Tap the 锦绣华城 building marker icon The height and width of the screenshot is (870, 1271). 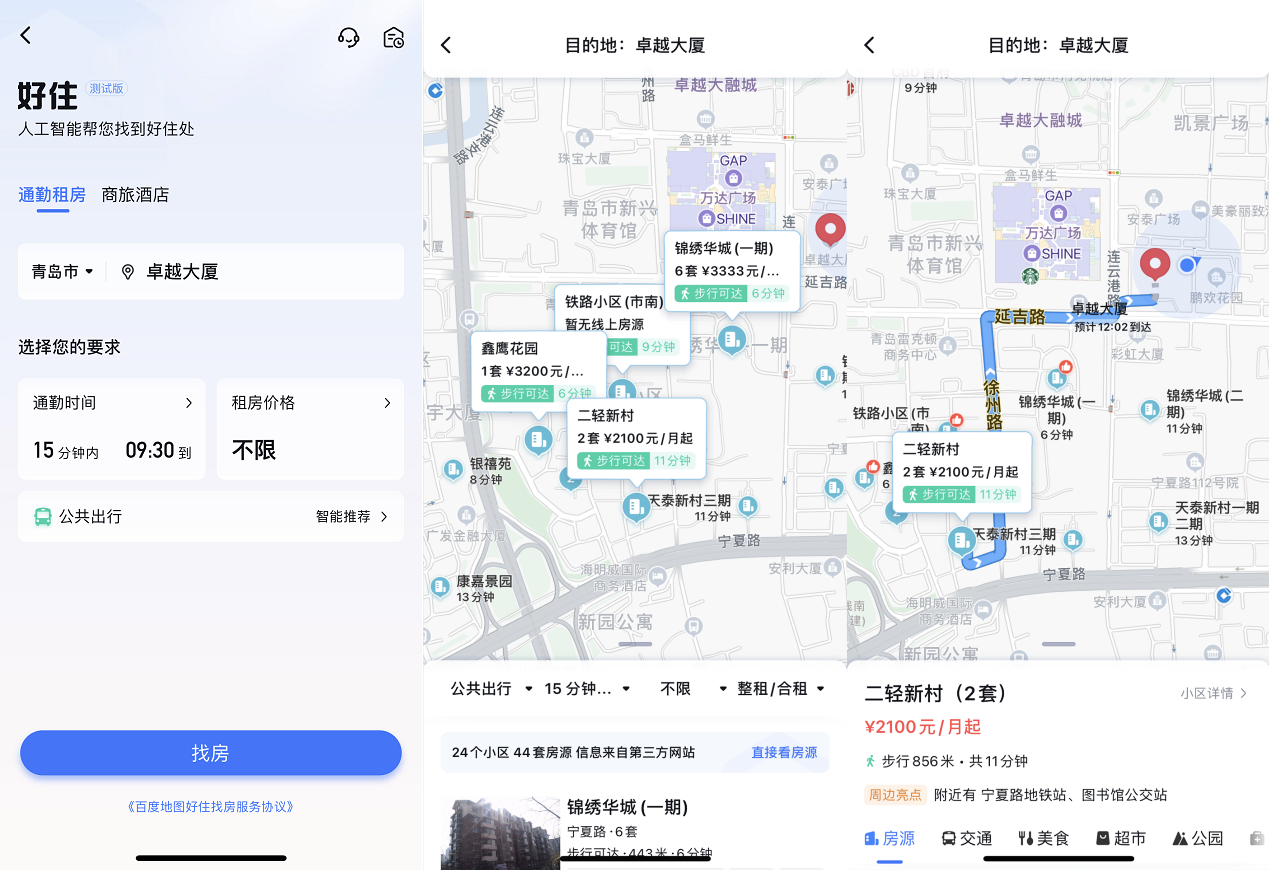731,340
